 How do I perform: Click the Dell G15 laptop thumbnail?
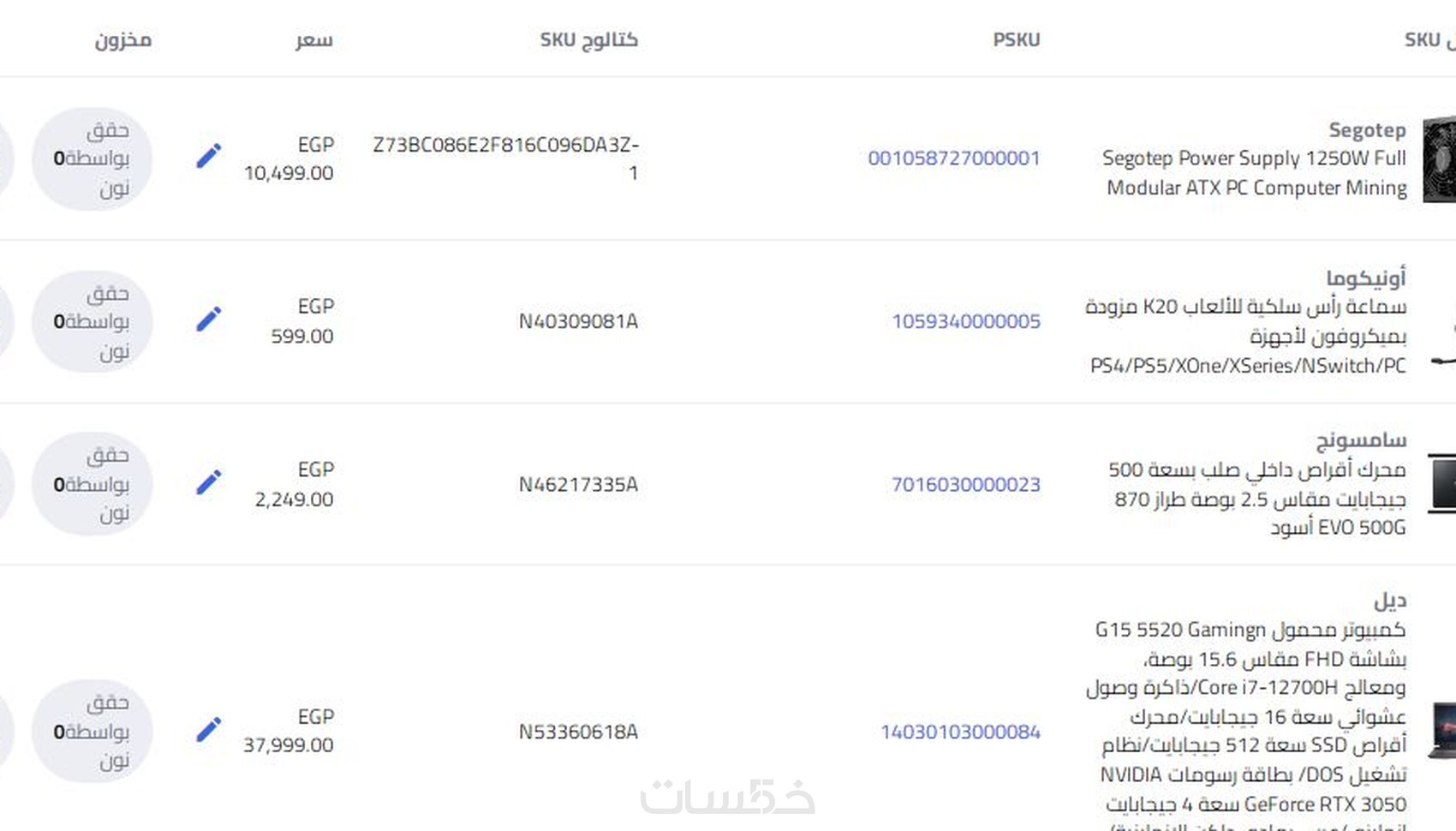point(1443,731)
